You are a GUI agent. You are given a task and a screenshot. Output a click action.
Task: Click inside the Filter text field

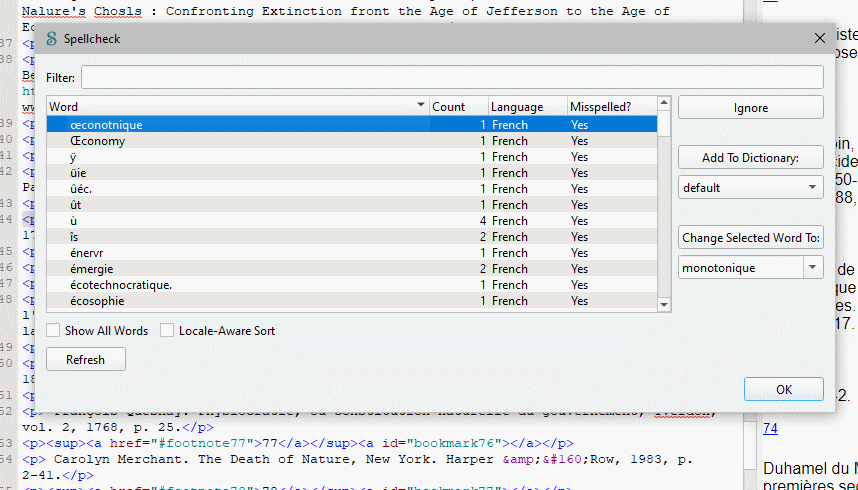point(452,78)
